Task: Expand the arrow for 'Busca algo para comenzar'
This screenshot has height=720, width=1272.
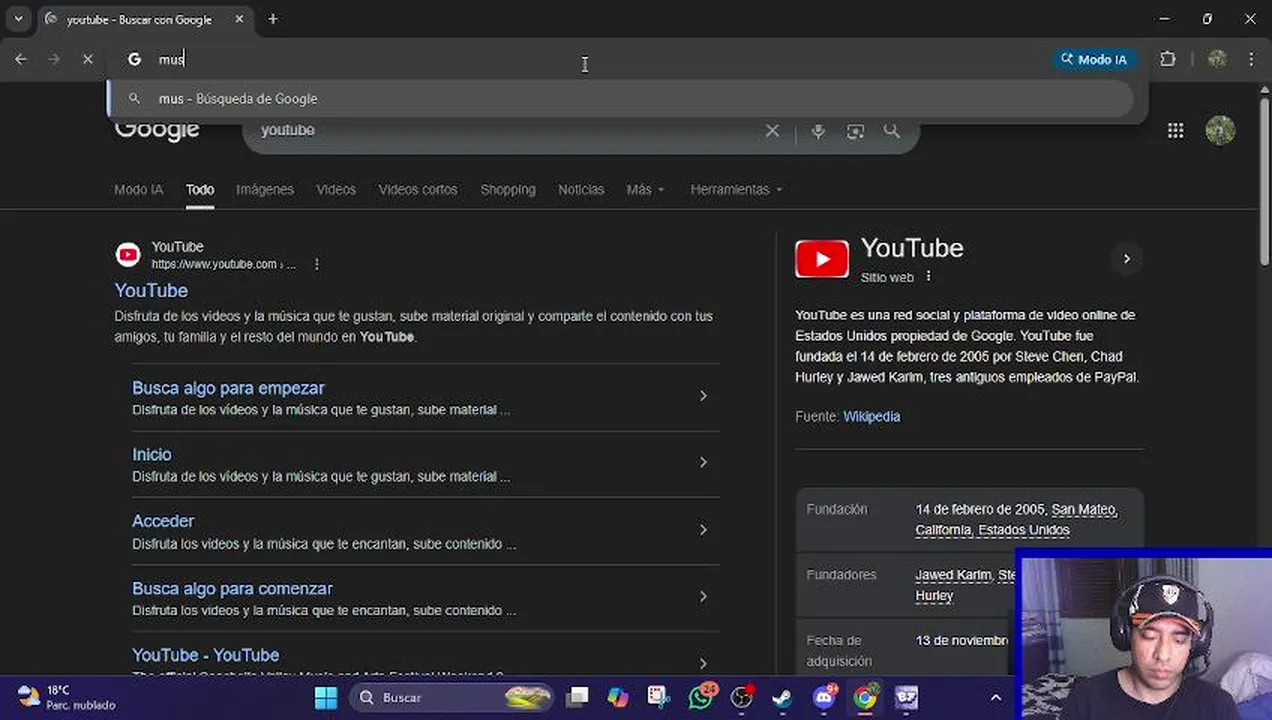Action: tap(703, 597)
